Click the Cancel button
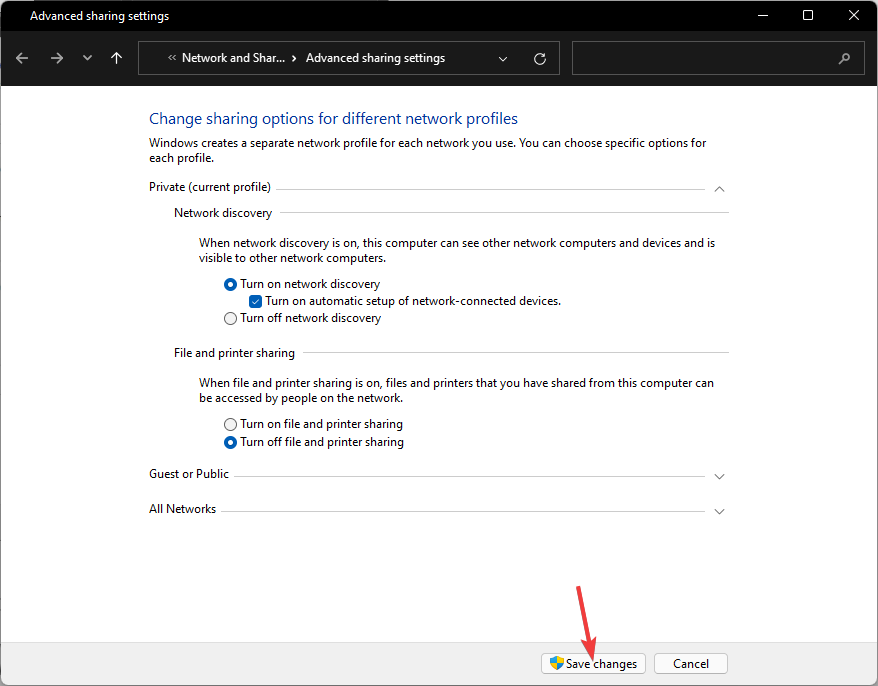This screenshot has height=686, width=878. point(690,663)
